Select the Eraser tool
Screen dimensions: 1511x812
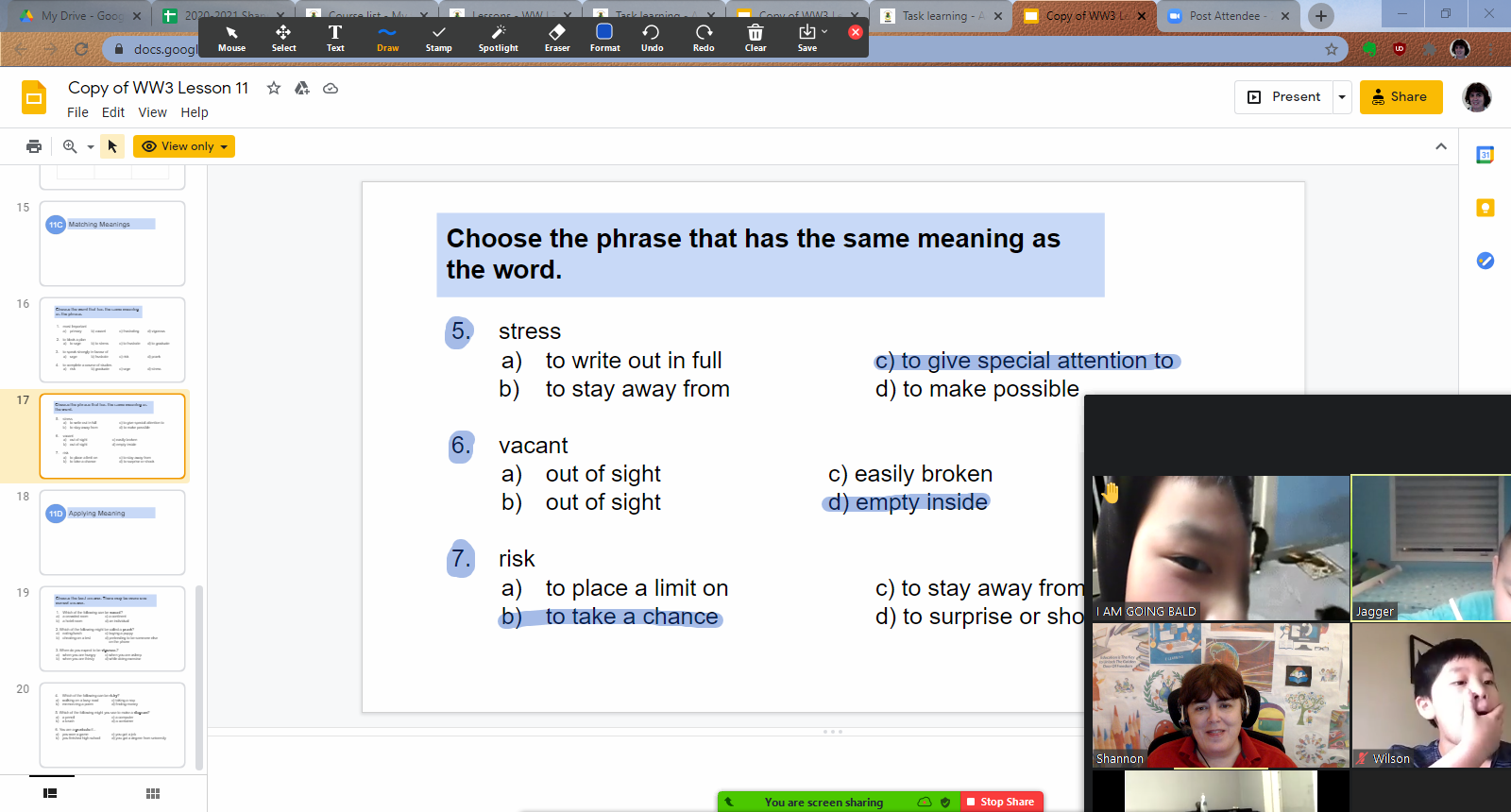click(x=557, y=39)
